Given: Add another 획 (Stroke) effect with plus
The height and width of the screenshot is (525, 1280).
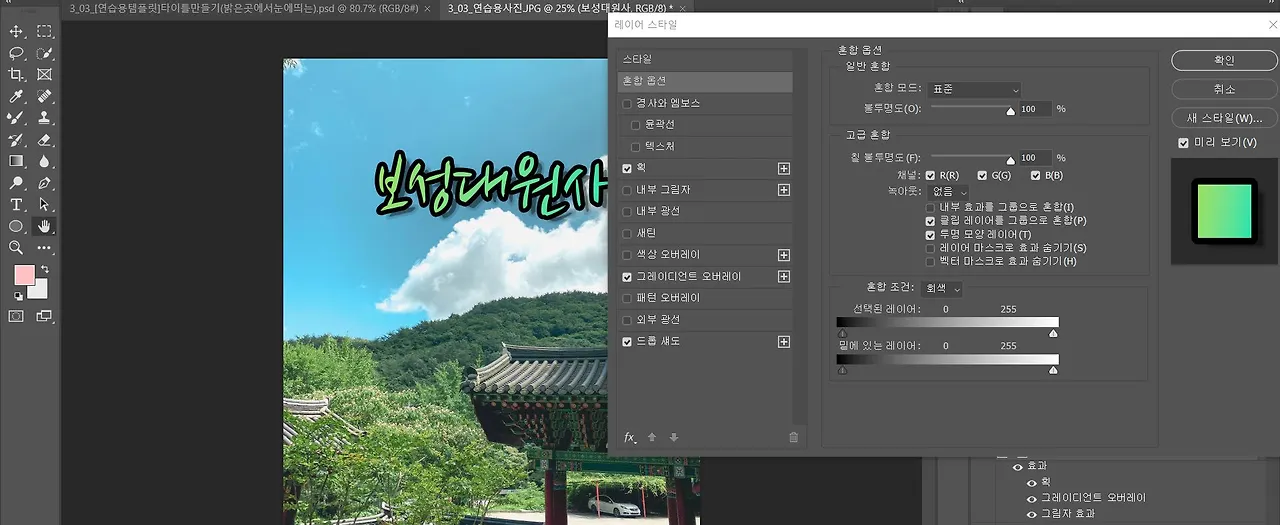Looking at the screenshot, I should (784, 169).
